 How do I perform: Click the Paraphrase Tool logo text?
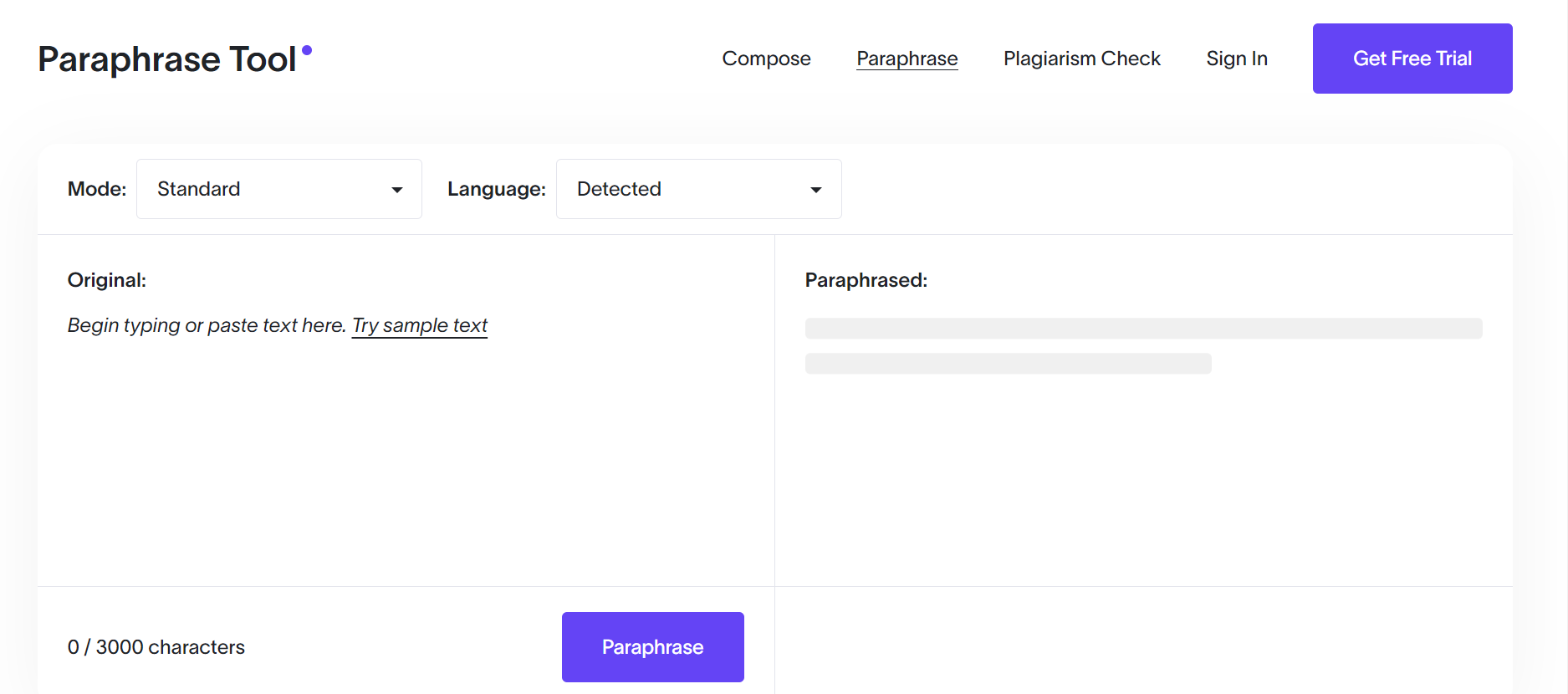(166, 59)
